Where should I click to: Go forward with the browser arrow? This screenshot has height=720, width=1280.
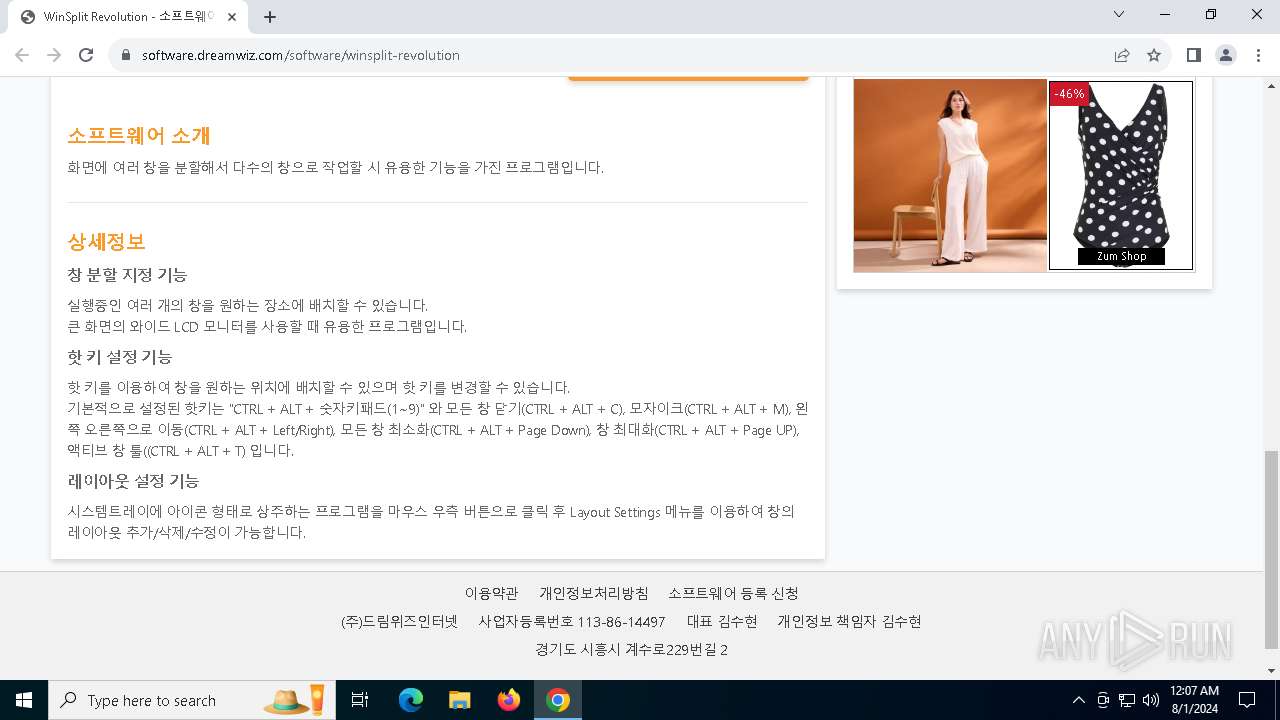click(x=54, y=55)
